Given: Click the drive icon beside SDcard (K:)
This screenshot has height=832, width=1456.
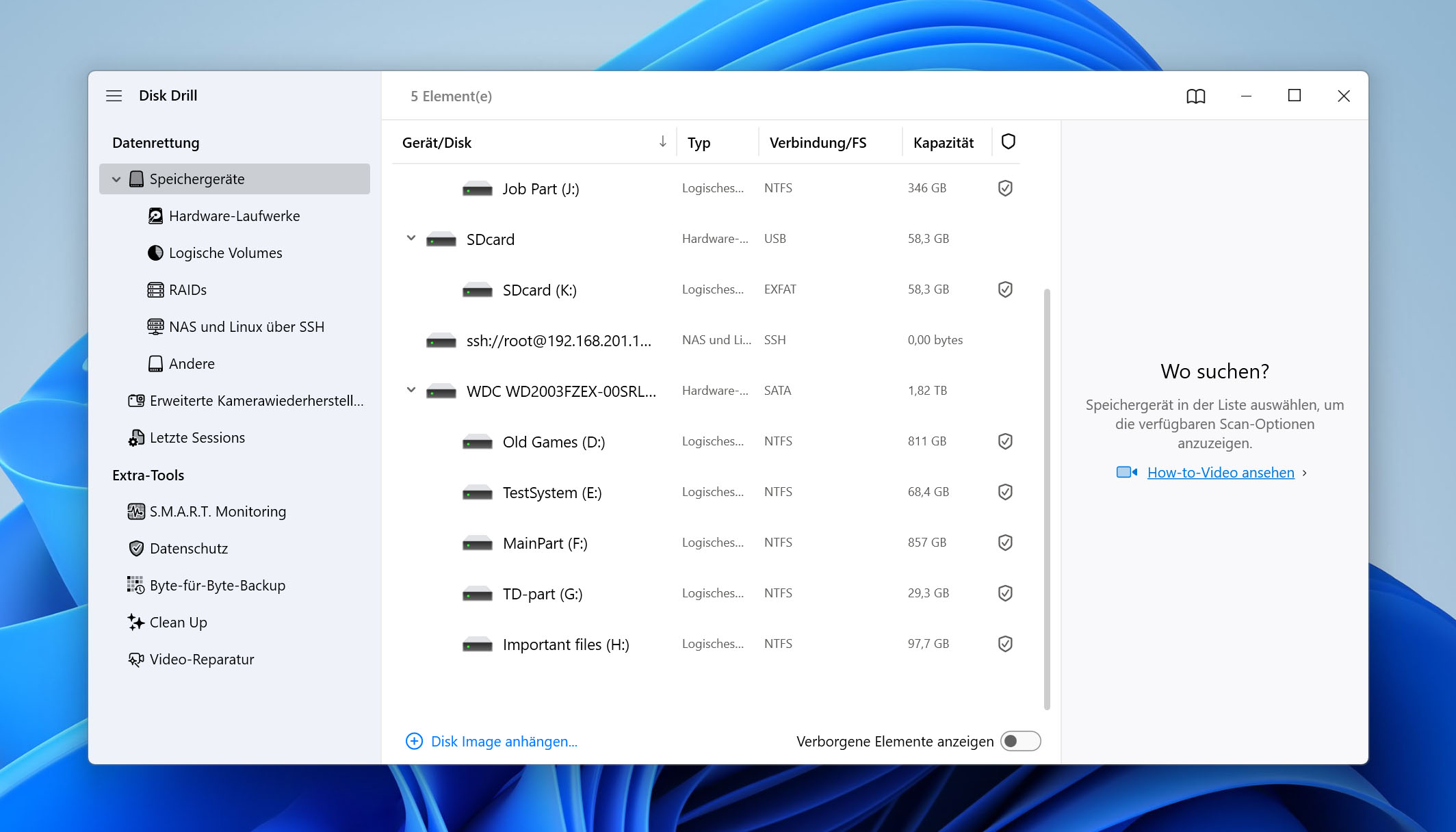Looking at the screenshot, I should [x=478, y=290].
